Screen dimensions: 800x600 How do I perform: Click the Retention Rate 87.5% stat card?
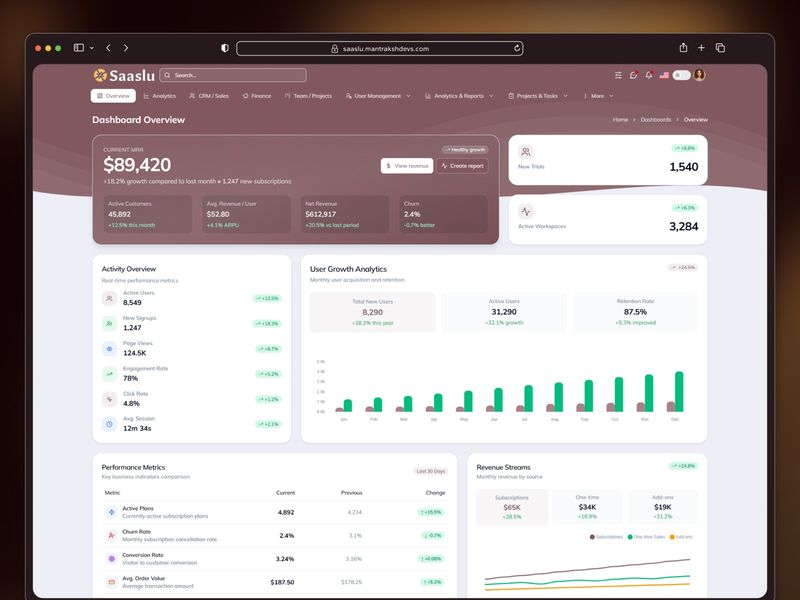(x=635, y=312)
